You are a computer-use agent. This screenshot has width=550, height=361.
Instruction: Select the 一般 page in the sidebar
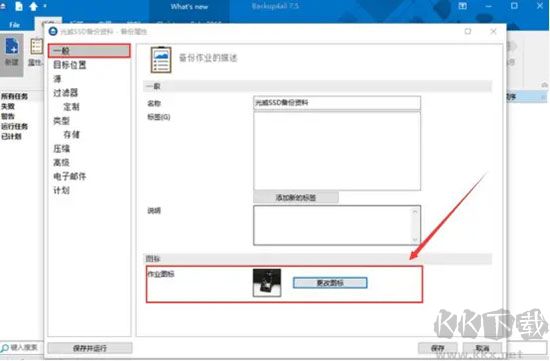click(89, 51)
